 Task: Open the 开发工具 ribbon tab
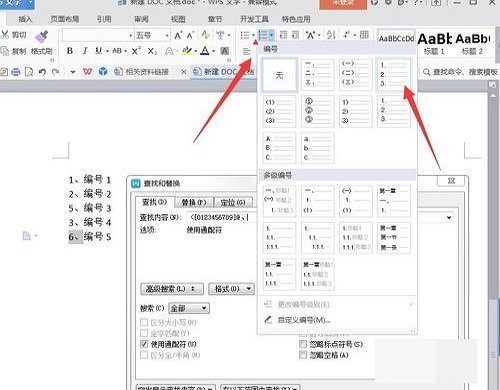(254, 19)
